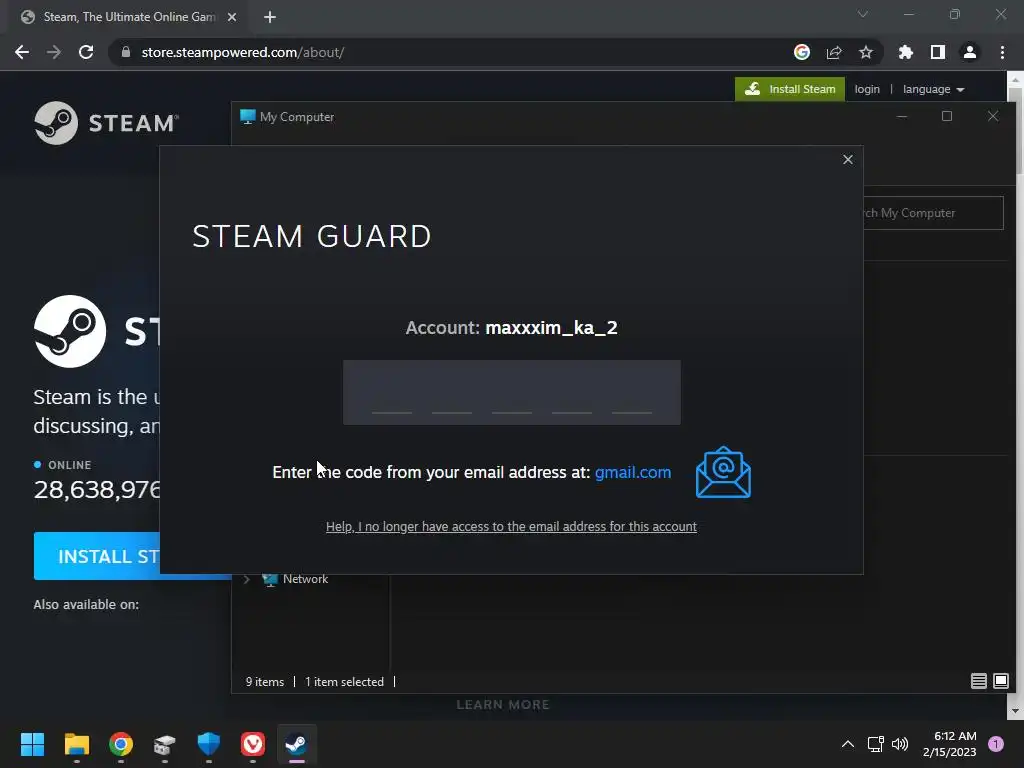Open the Chrome profile icon
Image resolution: width=1024 pixels, height=768 pixels.
[x=970, y=52]
